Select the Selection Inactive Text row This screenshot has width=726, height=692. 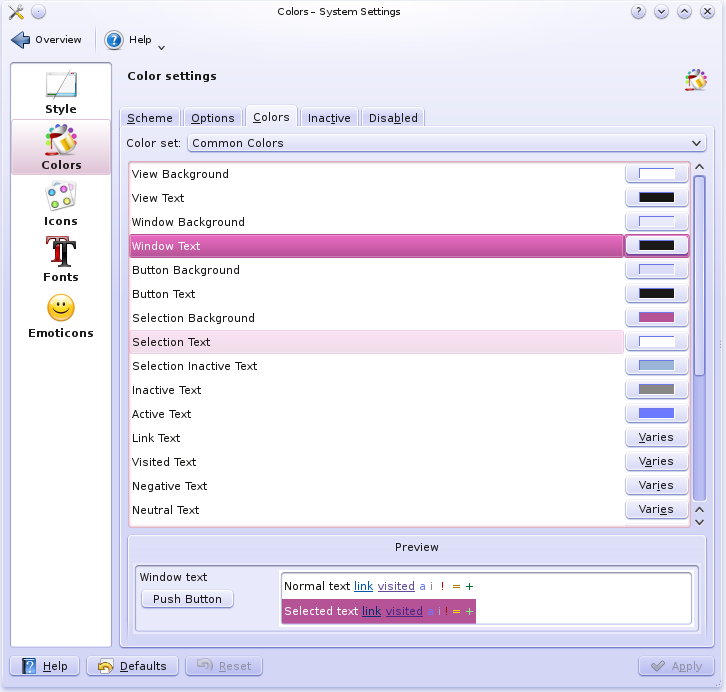(376, 366)
